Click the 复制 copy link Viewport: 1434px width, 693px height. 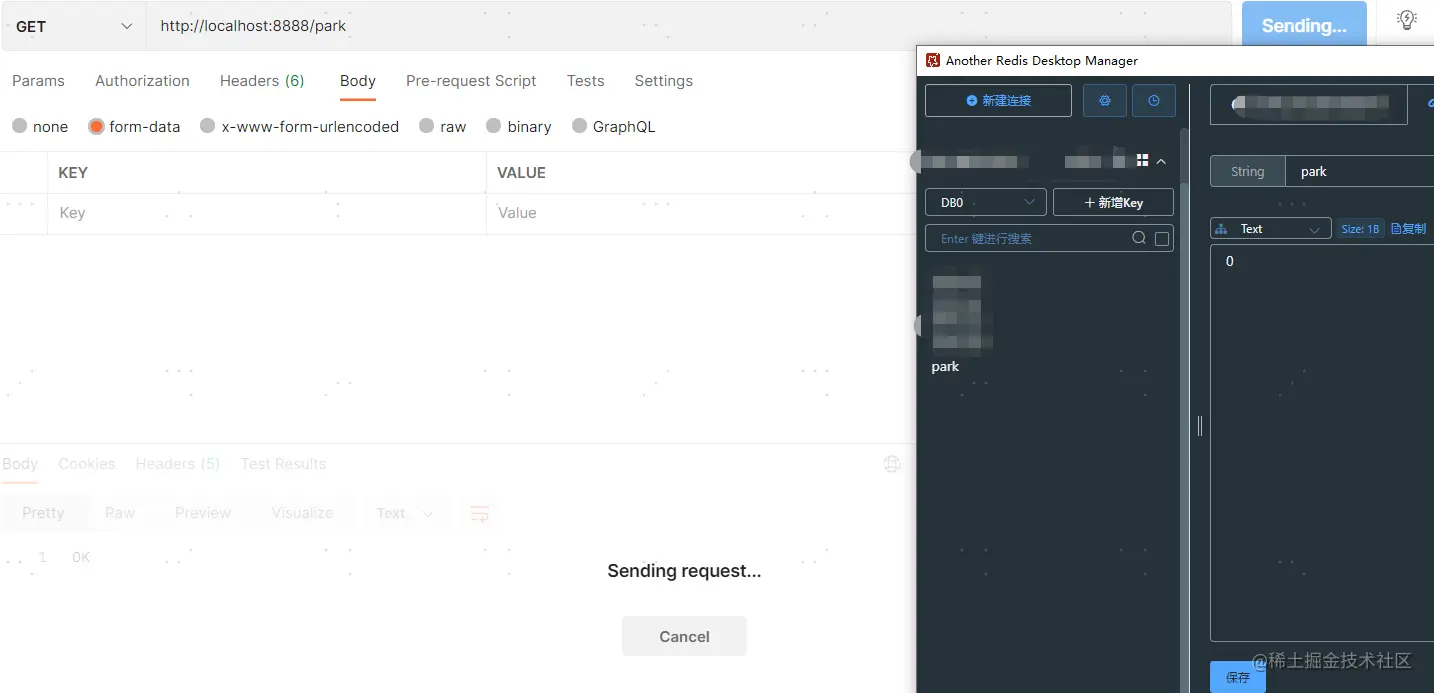[x=1409, y=229]
